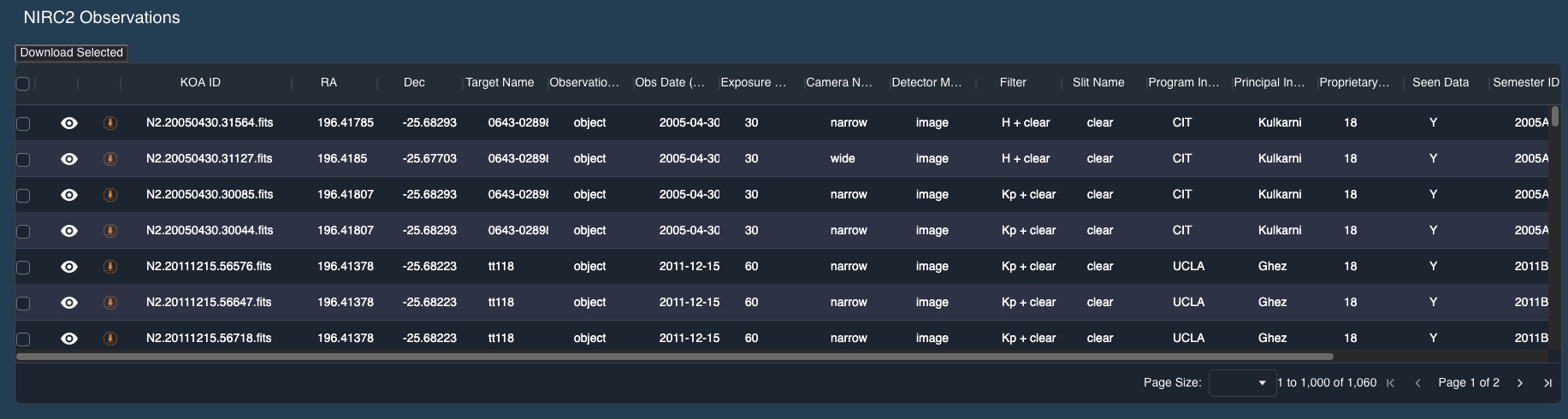Viewport: 1568px width, 419px height.
Task: Click eye preview icon for N2.20050430.31564.fits
Action: pos(69,123)
